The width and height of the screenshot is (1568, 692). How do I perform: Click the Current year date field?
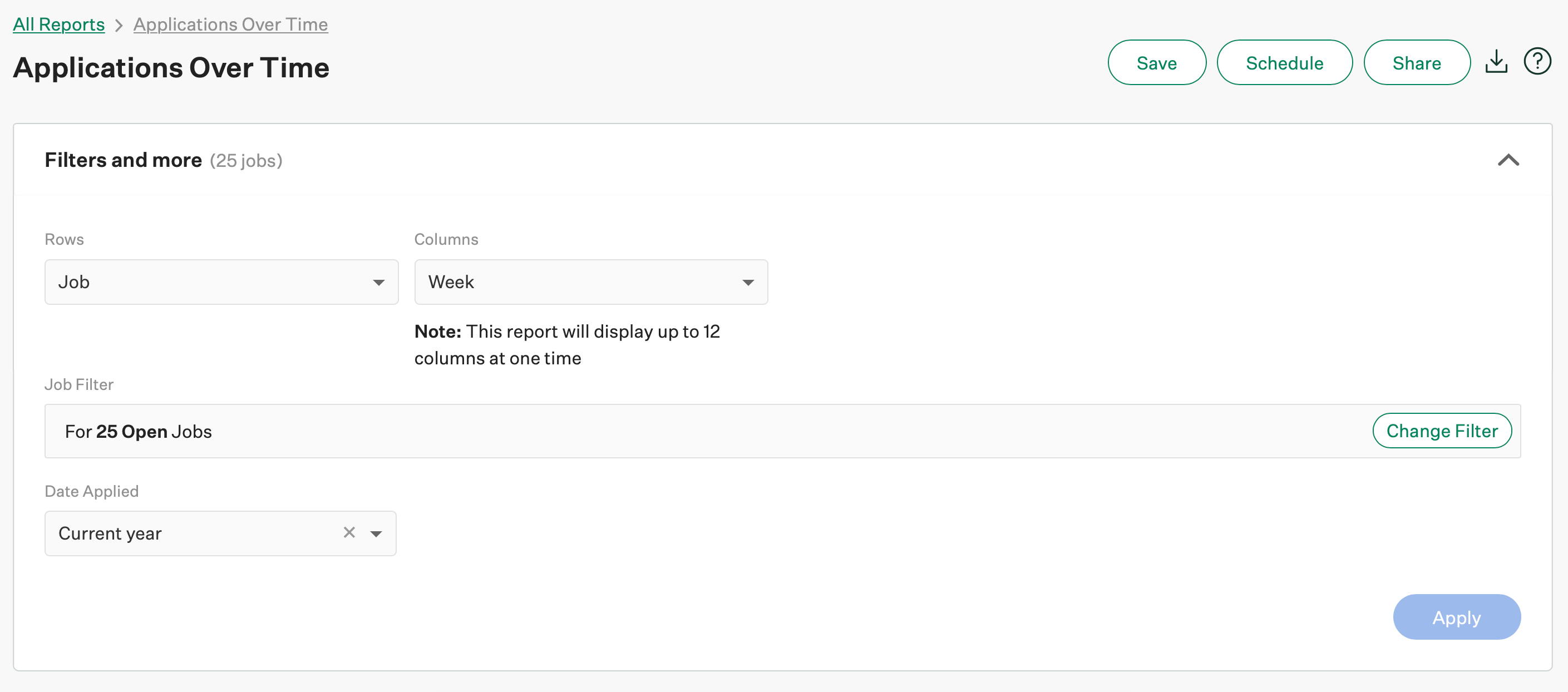click(x=220, y=533)
